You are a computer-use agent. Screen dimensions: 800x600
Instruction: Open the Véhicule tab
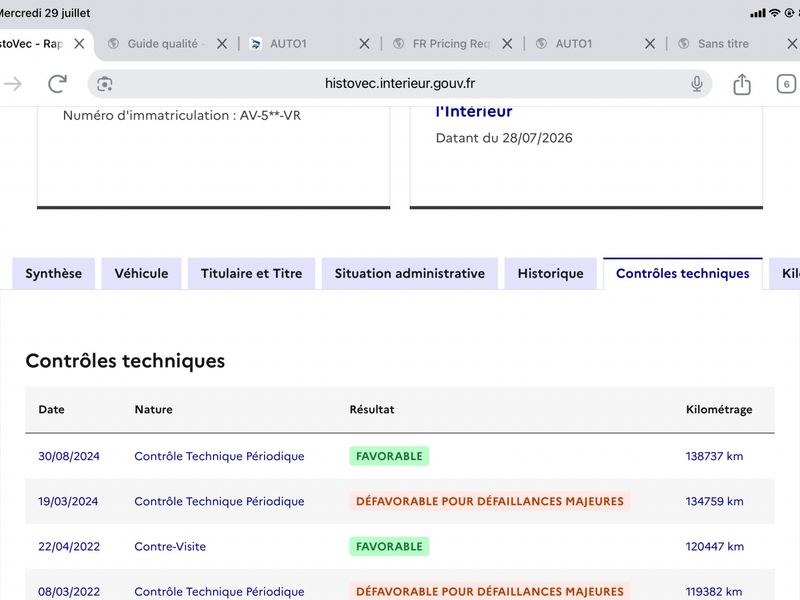pos(141,273)
